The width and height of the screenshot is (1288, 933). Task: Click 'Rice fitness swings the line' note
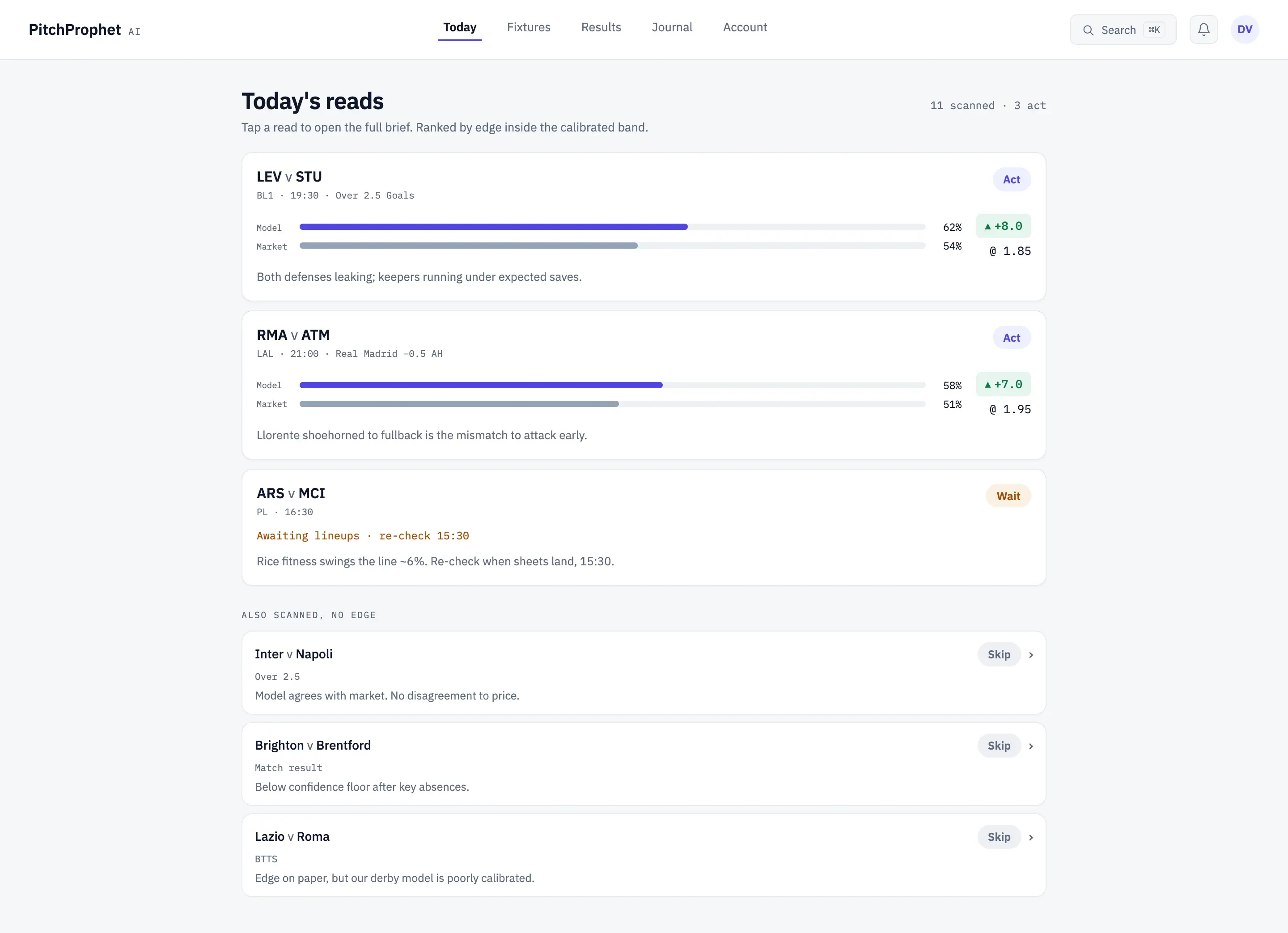tap(435, 562)
